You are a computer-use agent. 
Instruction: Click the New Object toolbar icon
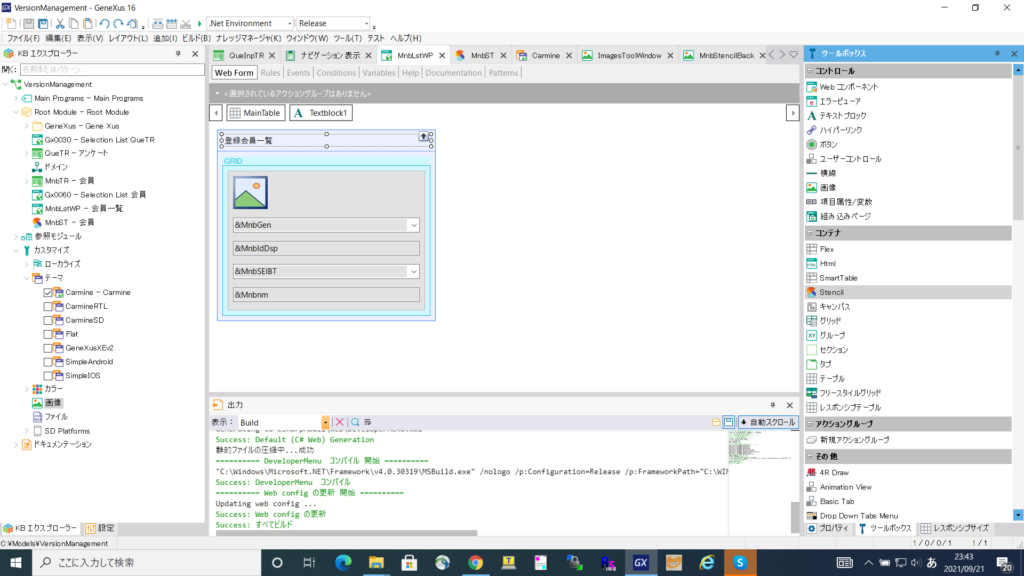tap(11, 24)
